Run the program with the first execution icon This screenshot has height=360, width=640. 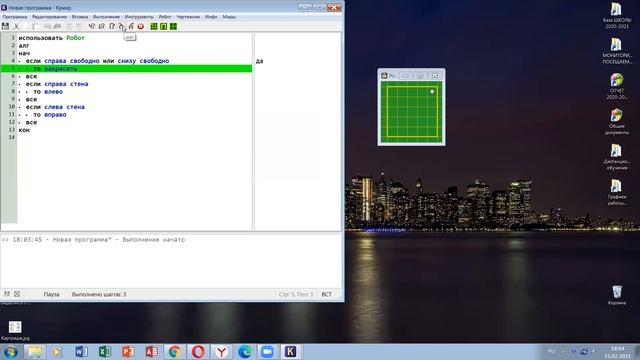click(x=92, y=26)
